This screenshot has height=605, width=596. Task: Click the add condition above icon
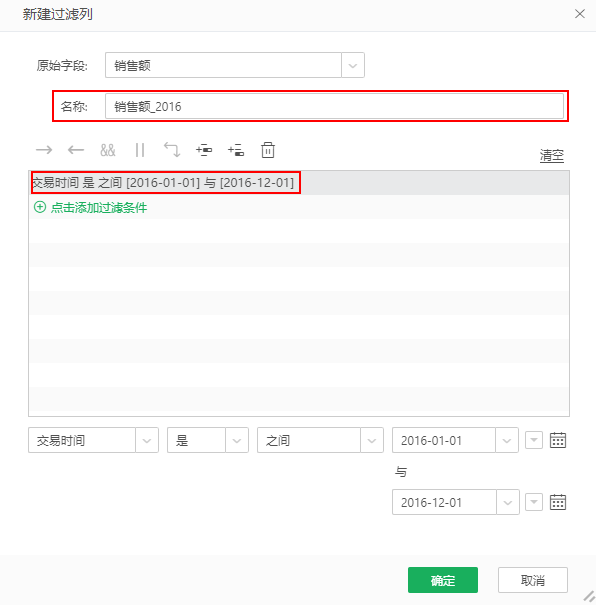pos(204,150)
